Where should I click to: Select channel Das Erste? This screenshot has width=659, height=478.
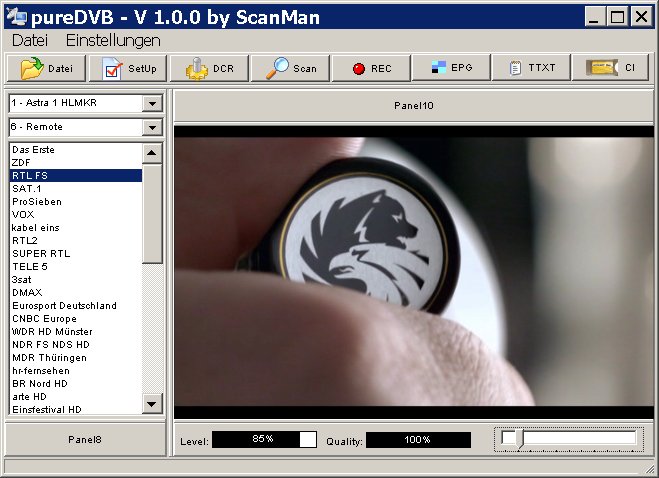76,150
